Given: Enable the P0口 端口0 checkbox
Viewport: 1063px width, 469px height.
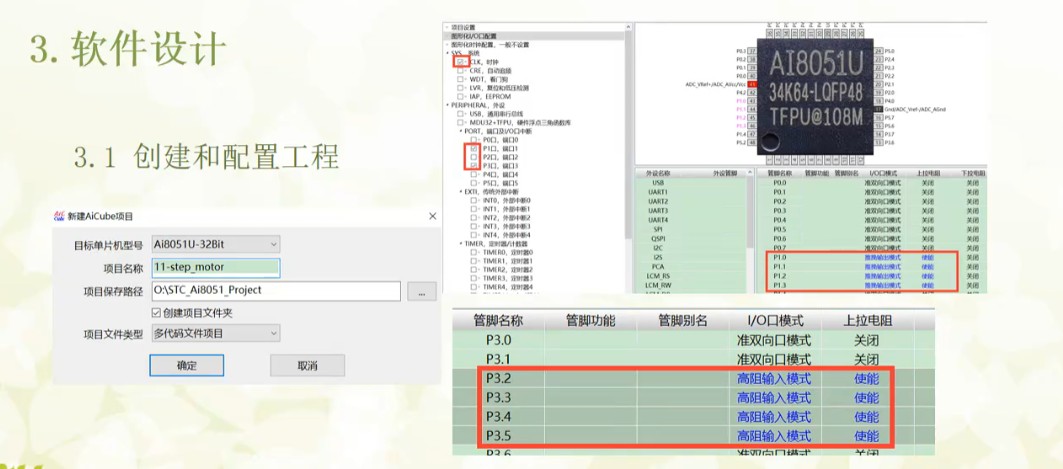Looking at the screenshot, I should [x=474, y=140].
